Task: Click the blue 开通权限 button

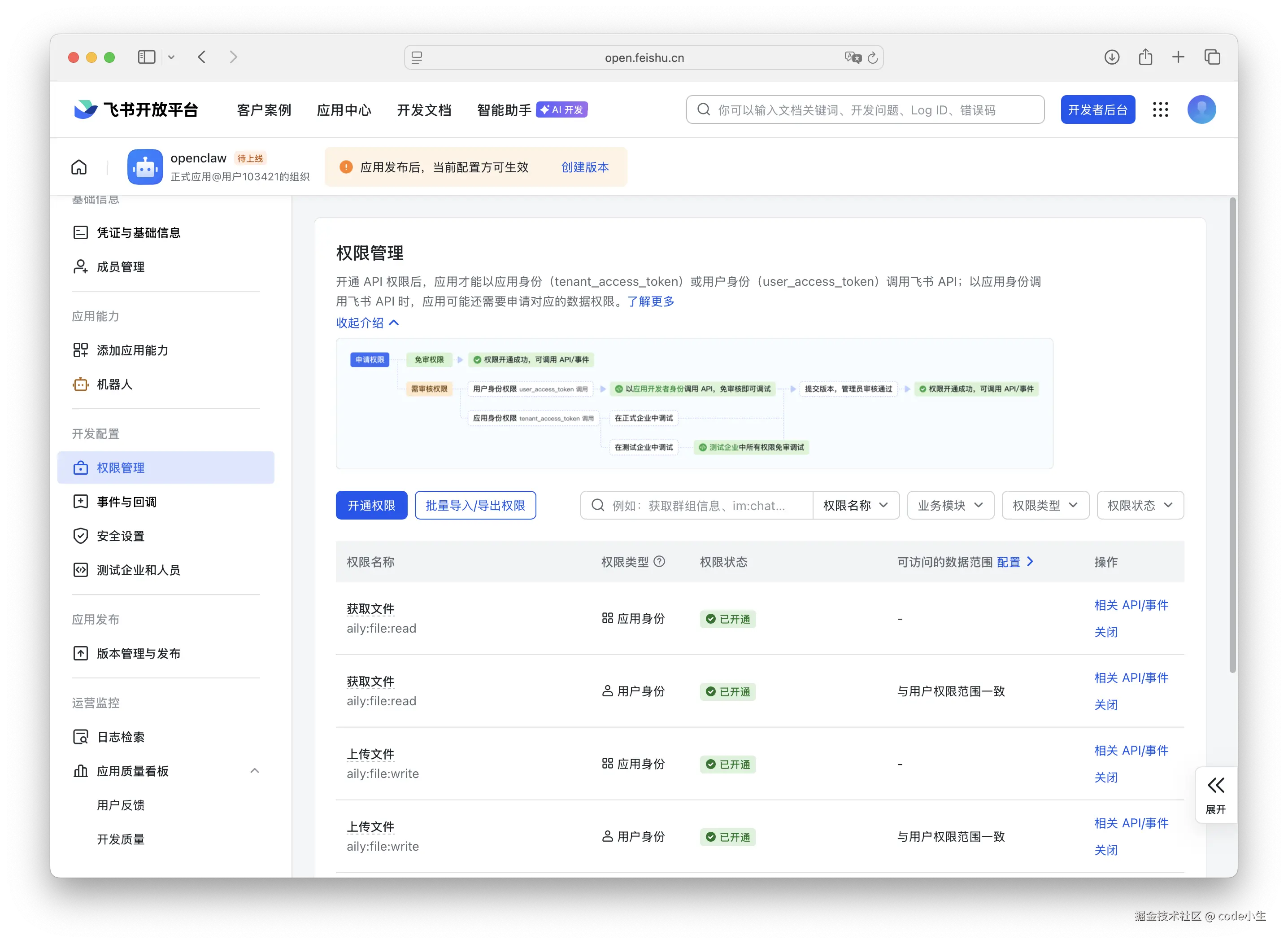Action: coord(371,505)
